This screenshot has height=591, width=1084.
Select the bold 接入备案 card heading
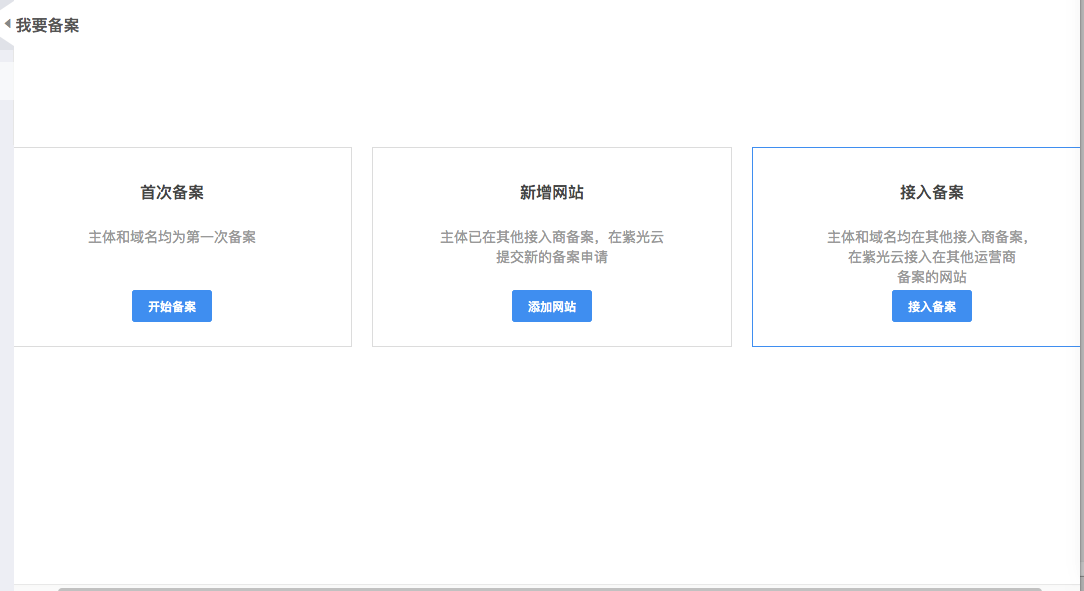(x=931, y=193)
